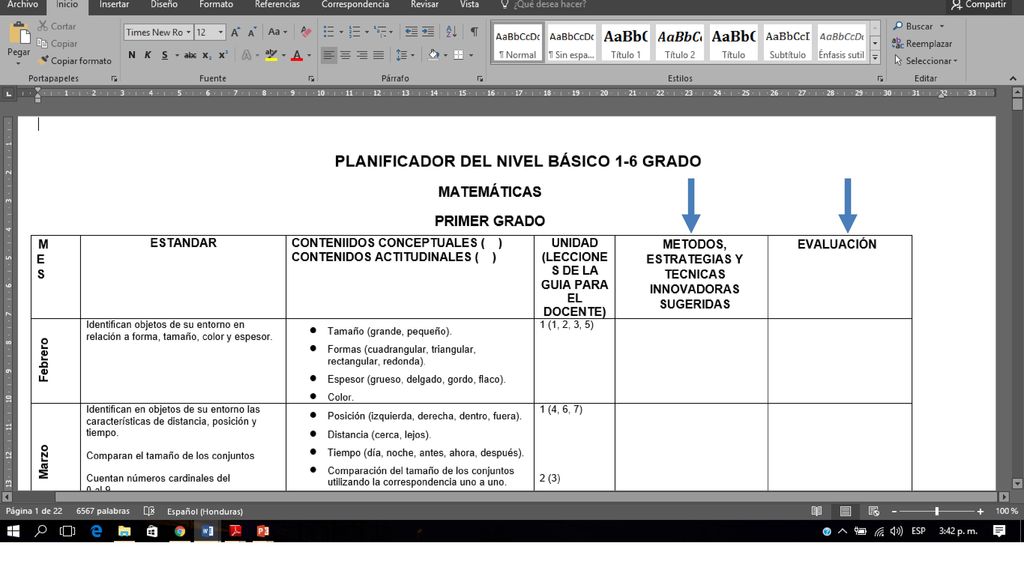Toggle bold (N) formatting

(x=132, y=56)
